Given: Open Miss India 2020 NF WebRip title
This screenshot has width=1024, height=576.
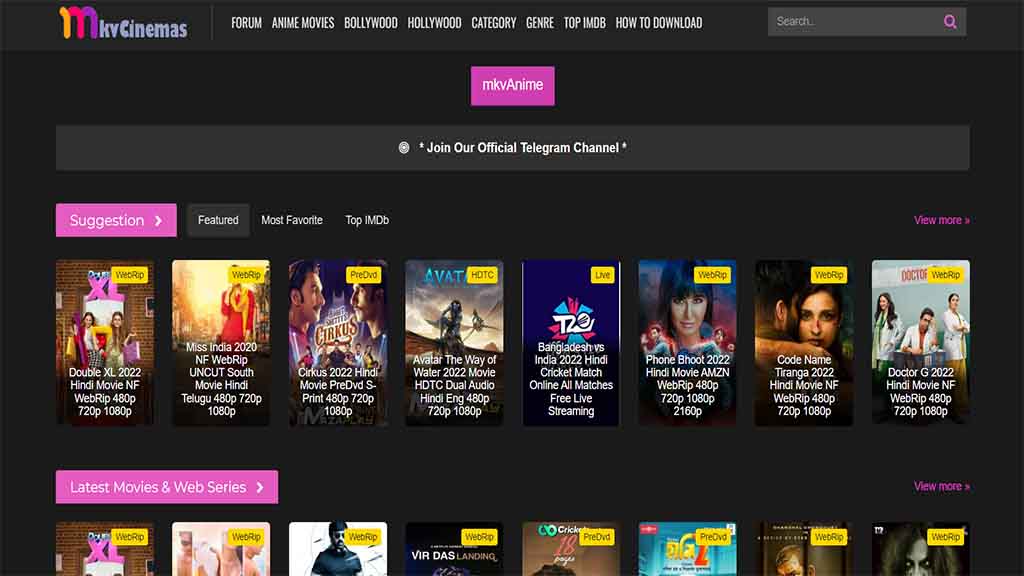Looking at the screenshot, I should point(221,379).
